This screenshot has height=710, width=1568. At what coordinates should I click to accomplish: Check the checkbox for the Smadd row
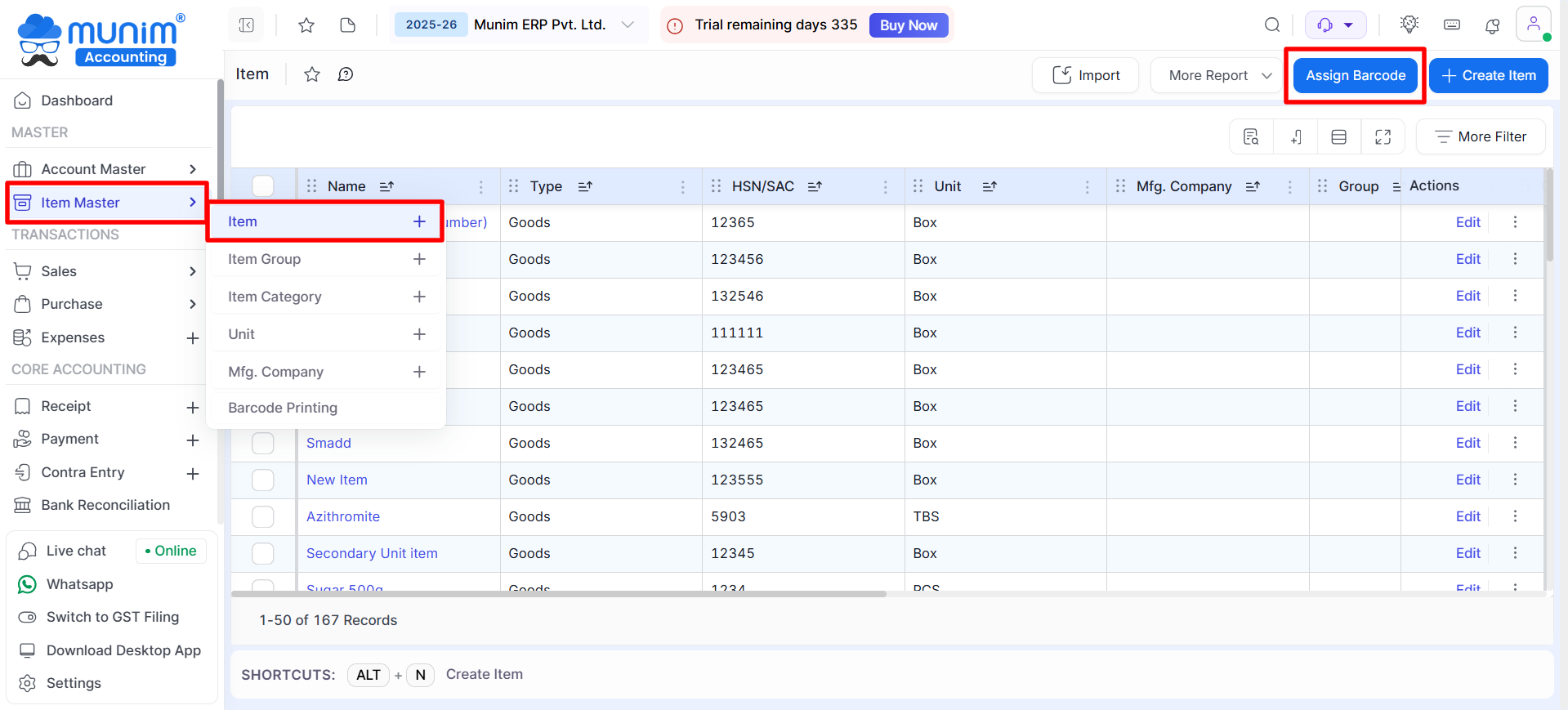tap(263, 443)
